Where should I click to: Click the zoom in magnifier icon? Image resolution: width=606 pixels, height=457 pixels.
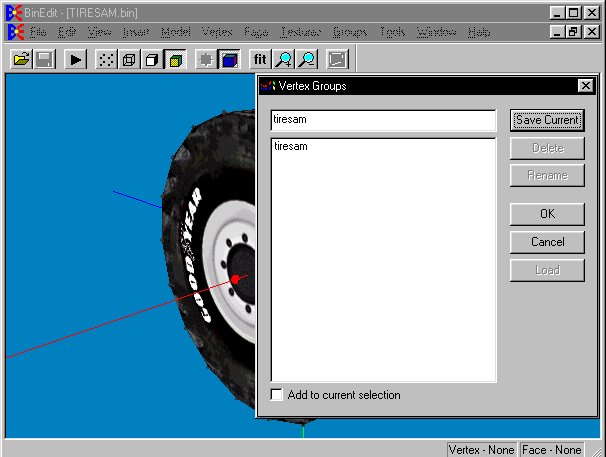pos(284,60)
